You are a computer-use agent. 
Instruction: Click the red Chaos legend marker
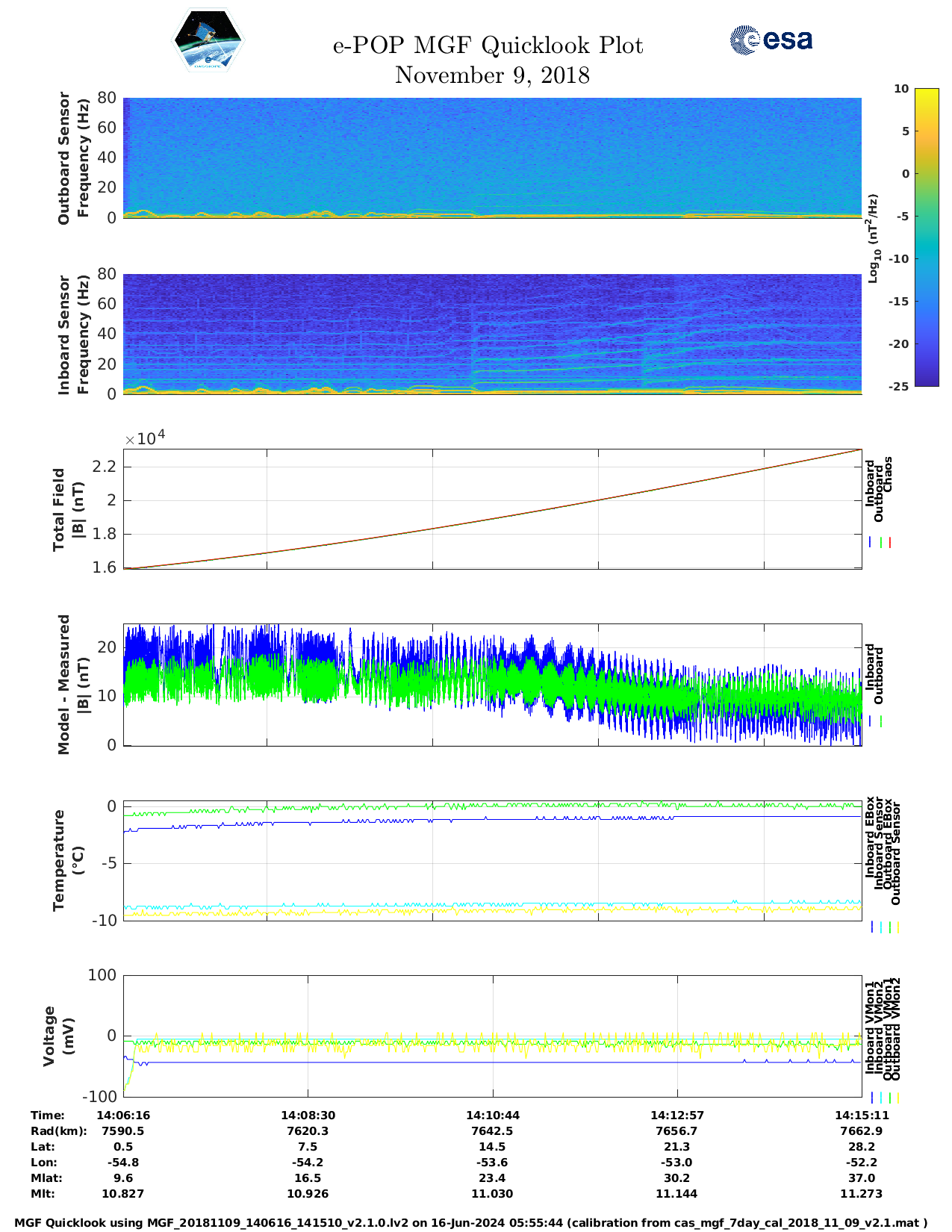[x=890, y=543]
